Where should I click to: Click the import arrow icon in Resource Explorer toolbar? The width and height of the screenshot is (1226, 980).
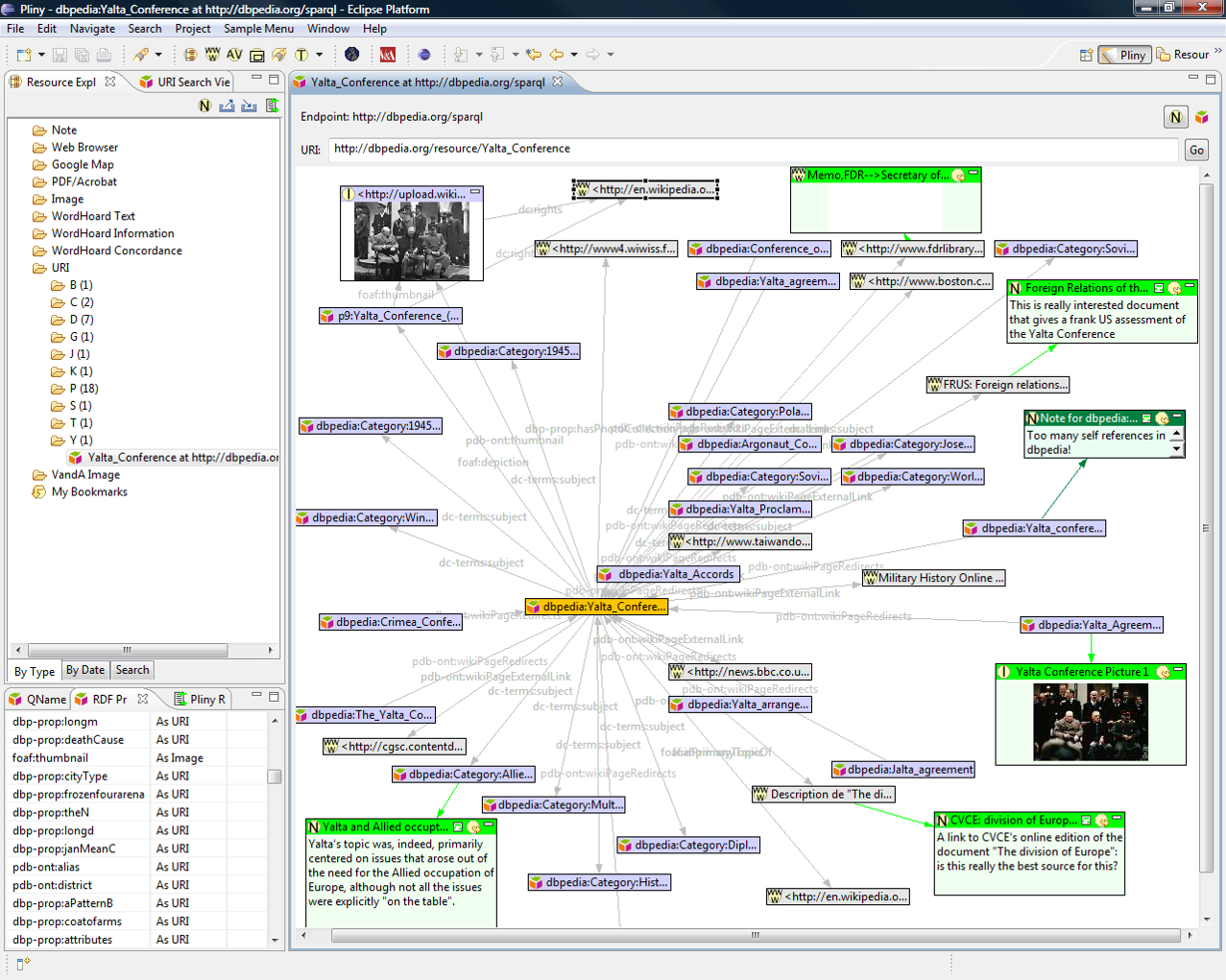point(249,106)
